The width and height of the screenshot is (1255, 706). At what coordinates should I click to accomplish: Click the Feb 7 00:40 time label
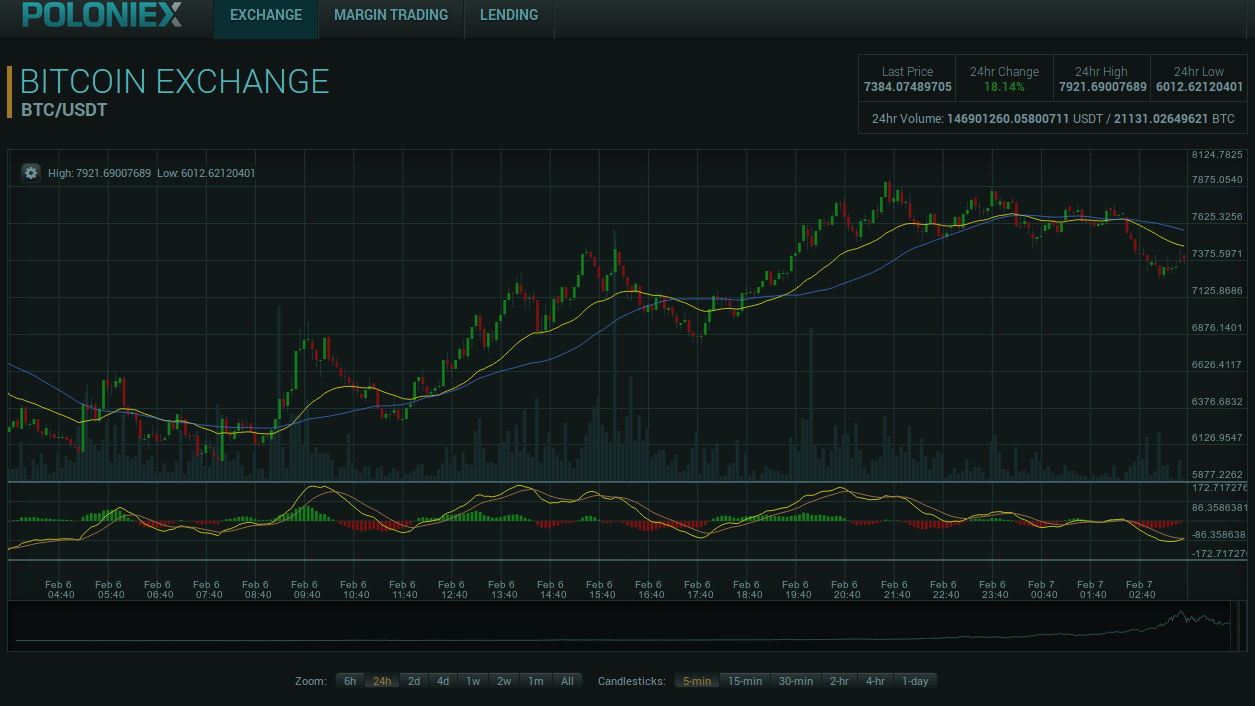[1041, 590]
